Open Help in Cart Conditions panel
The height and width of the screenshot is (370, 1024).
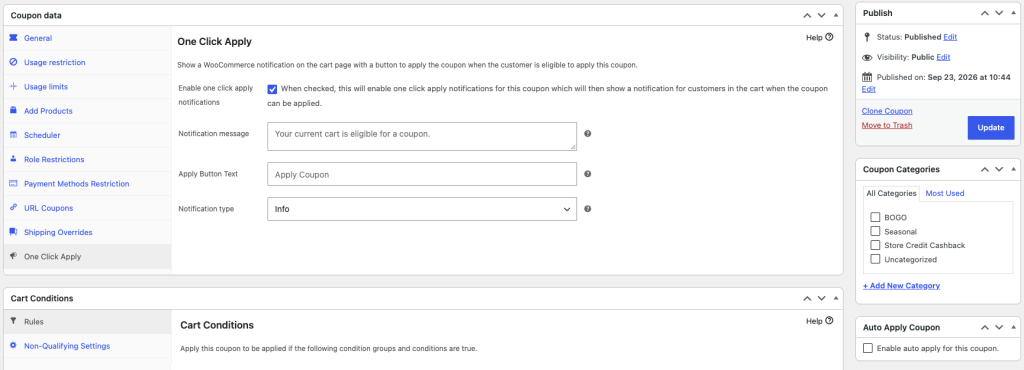coord(820,321)
